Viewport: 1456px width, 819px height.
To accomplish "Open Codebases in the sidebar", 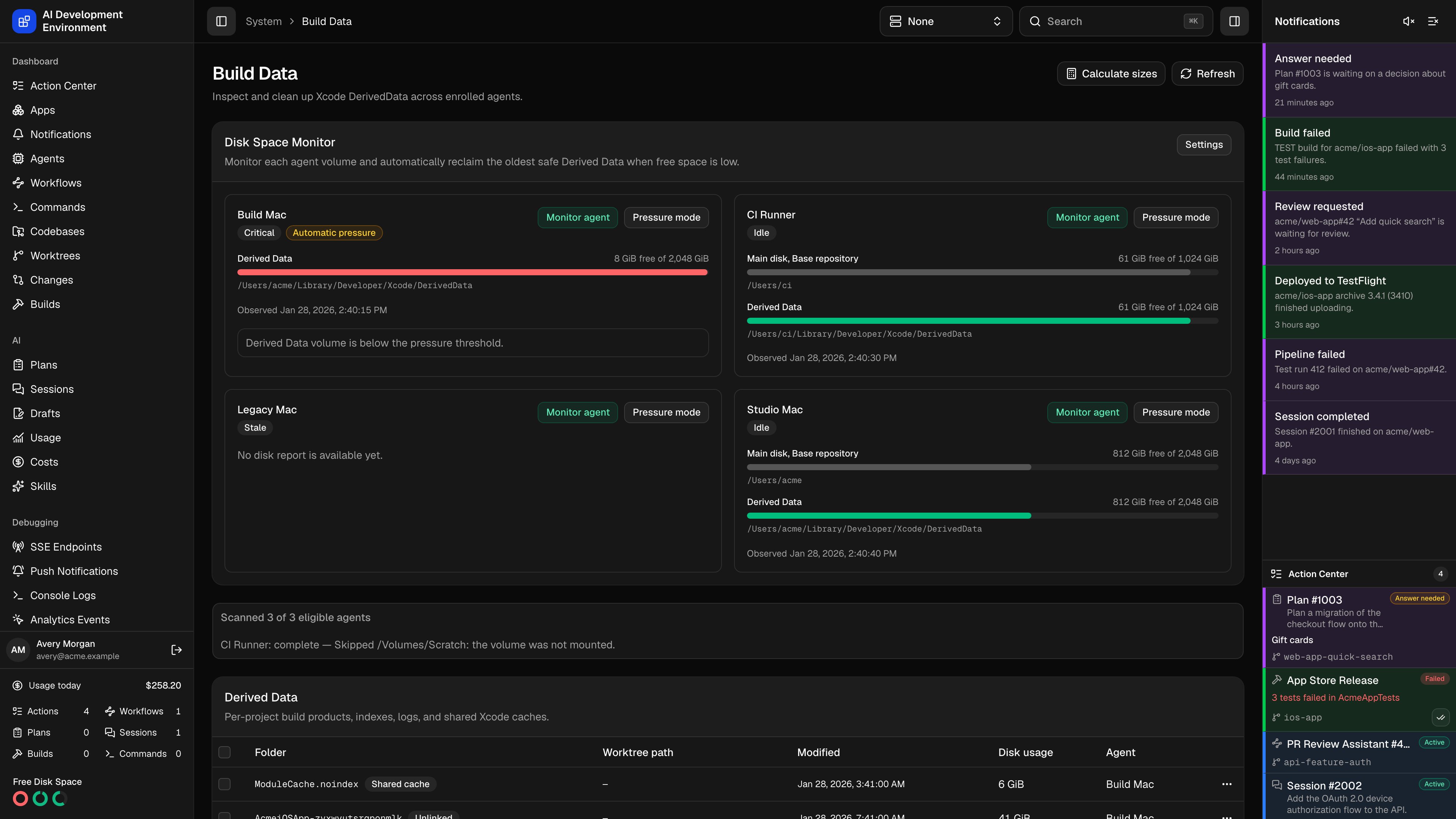I will 97,232.
